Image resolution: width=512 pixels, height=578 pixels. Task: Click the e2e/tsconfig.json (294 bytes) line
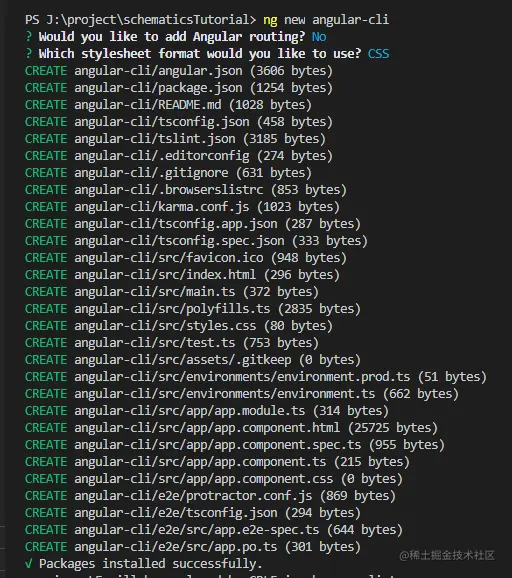click(193, 512)
